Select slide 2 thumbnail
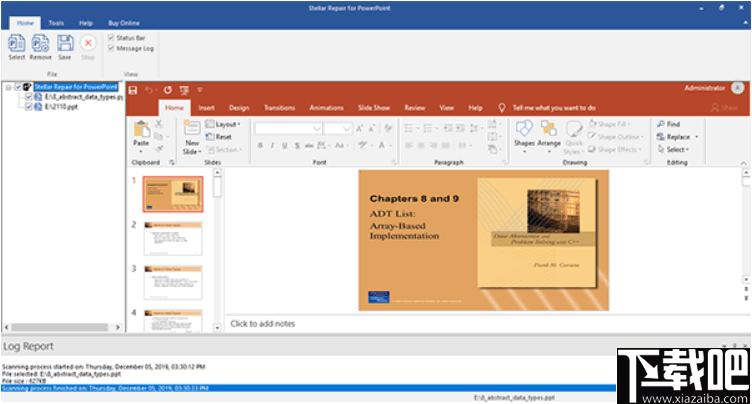The image size is (752, 404). tap(173, 238)
